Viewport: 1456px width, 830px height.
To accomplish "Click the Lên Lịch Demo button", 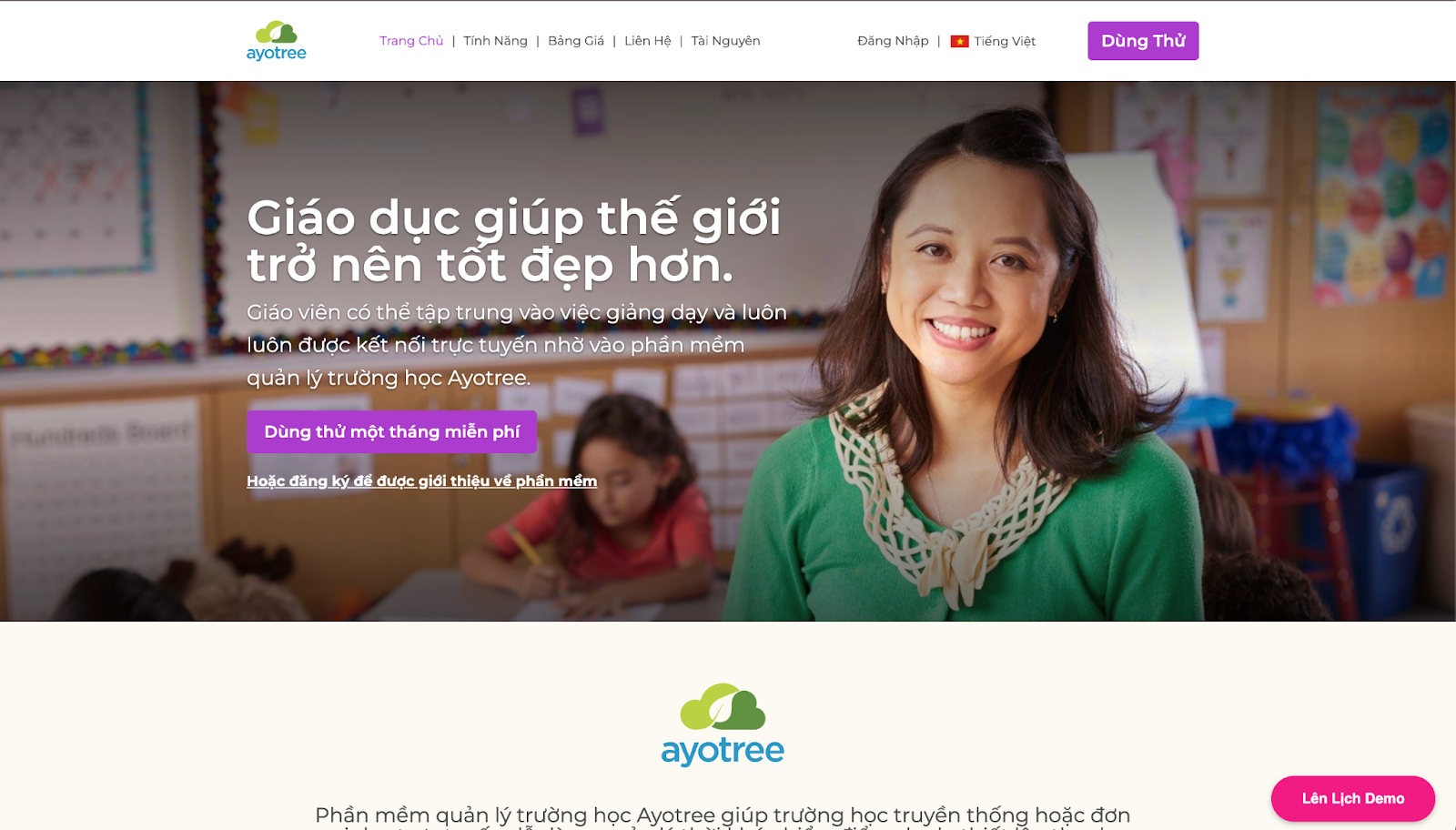I will (x=1353, y=798).
